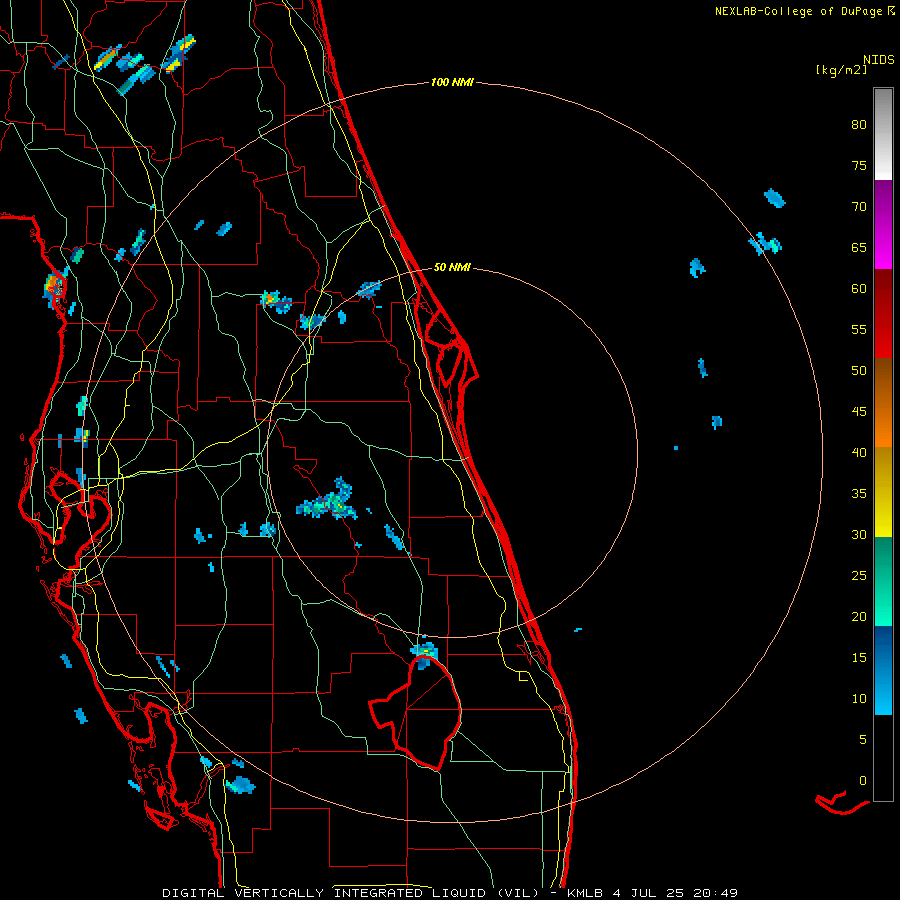Click the magenta-purple segment of the color scale
Screen dimensions: 900x900
coord(883,224)
